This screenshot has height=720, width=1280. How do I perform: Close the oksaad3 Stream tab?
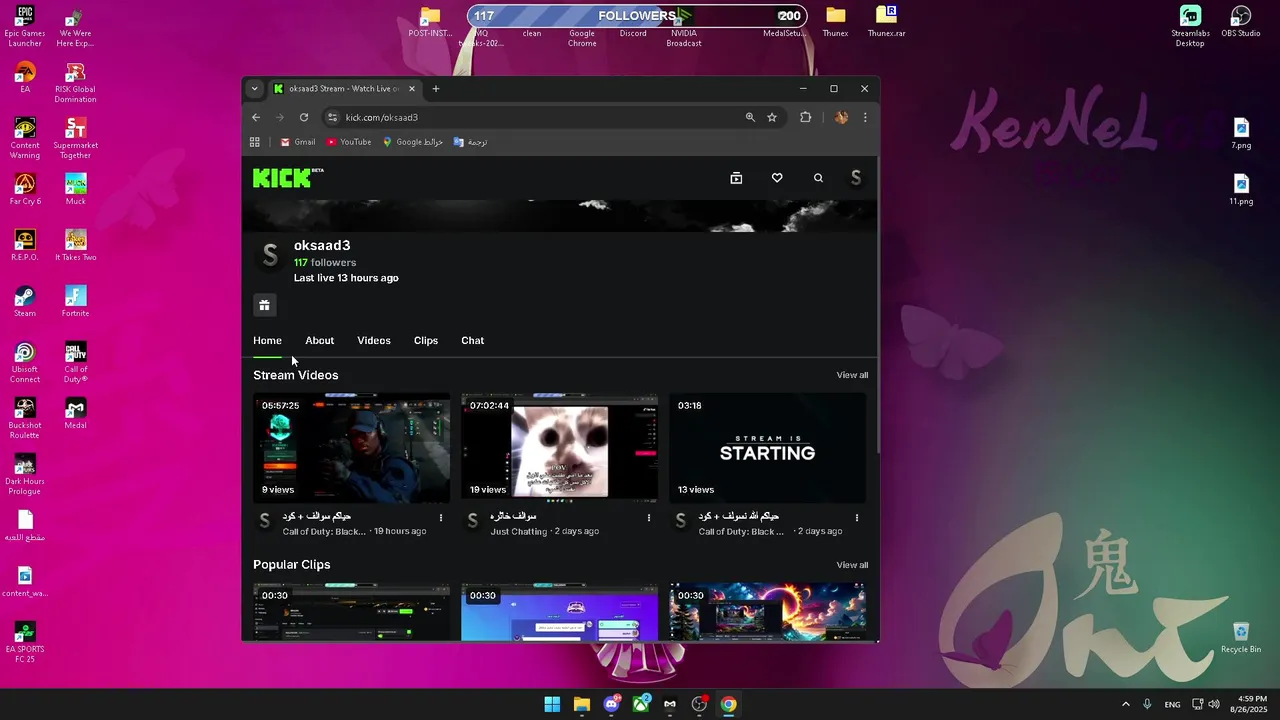[x=411, y=89]
